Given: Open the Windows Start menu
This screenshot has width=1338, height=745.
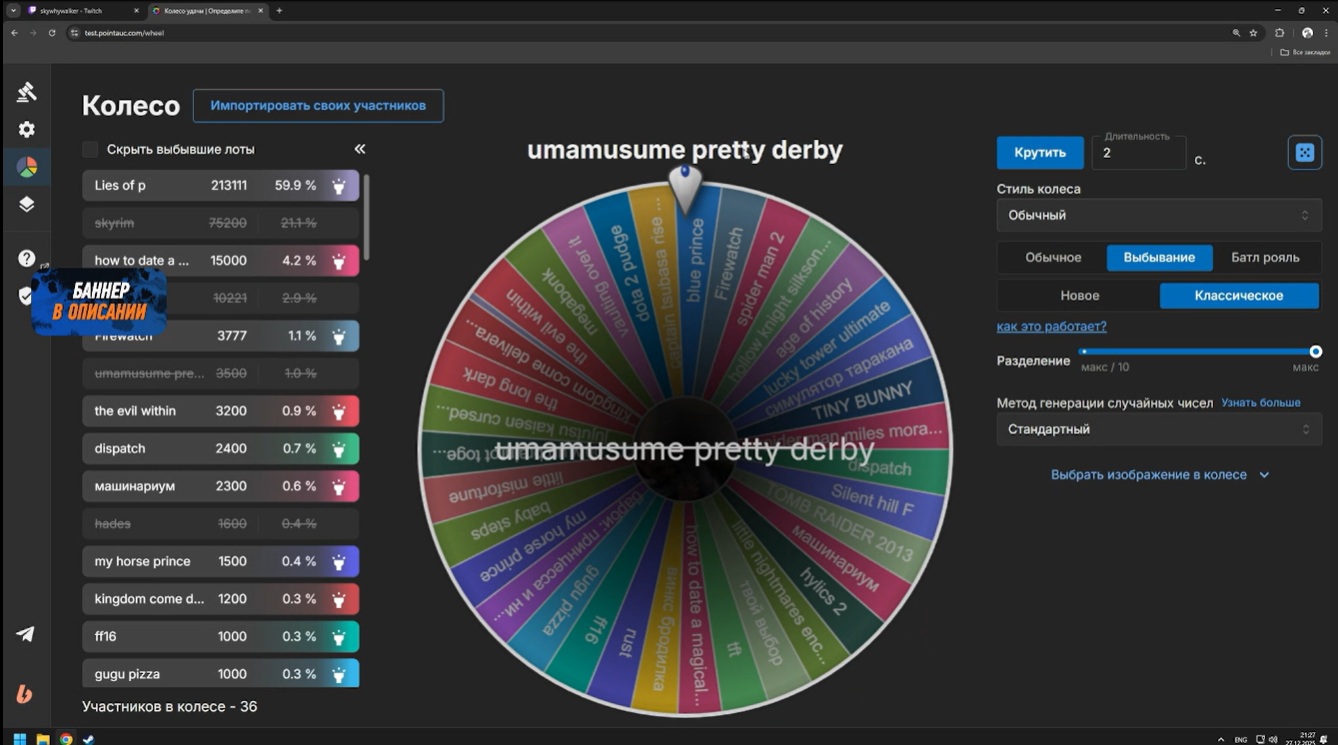Looking at the screenshot, I should pyautogui.click(x=19, y=739).
